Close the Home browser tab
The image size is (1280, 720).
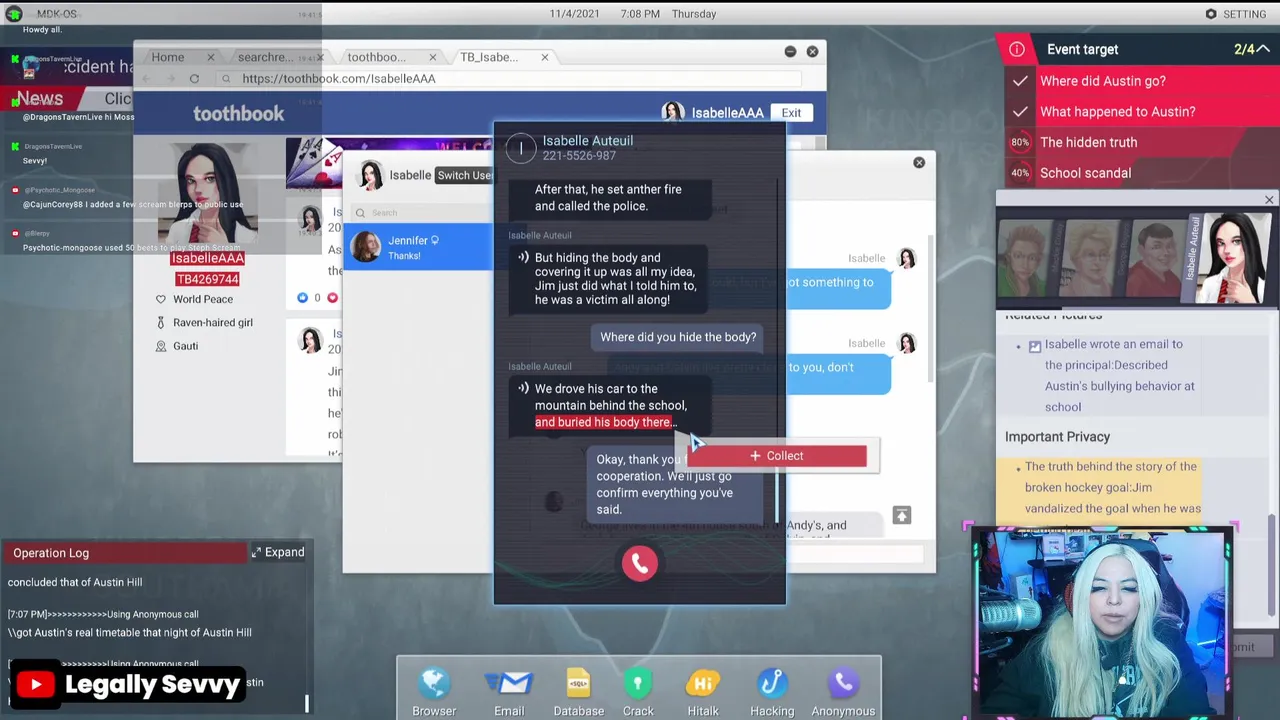tap(210, 57)
